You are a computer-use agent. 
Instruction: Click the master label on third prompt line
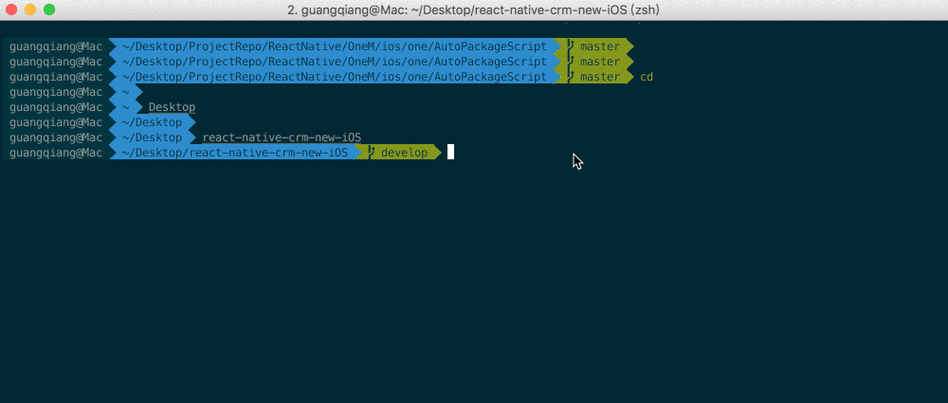coord(600,77)
